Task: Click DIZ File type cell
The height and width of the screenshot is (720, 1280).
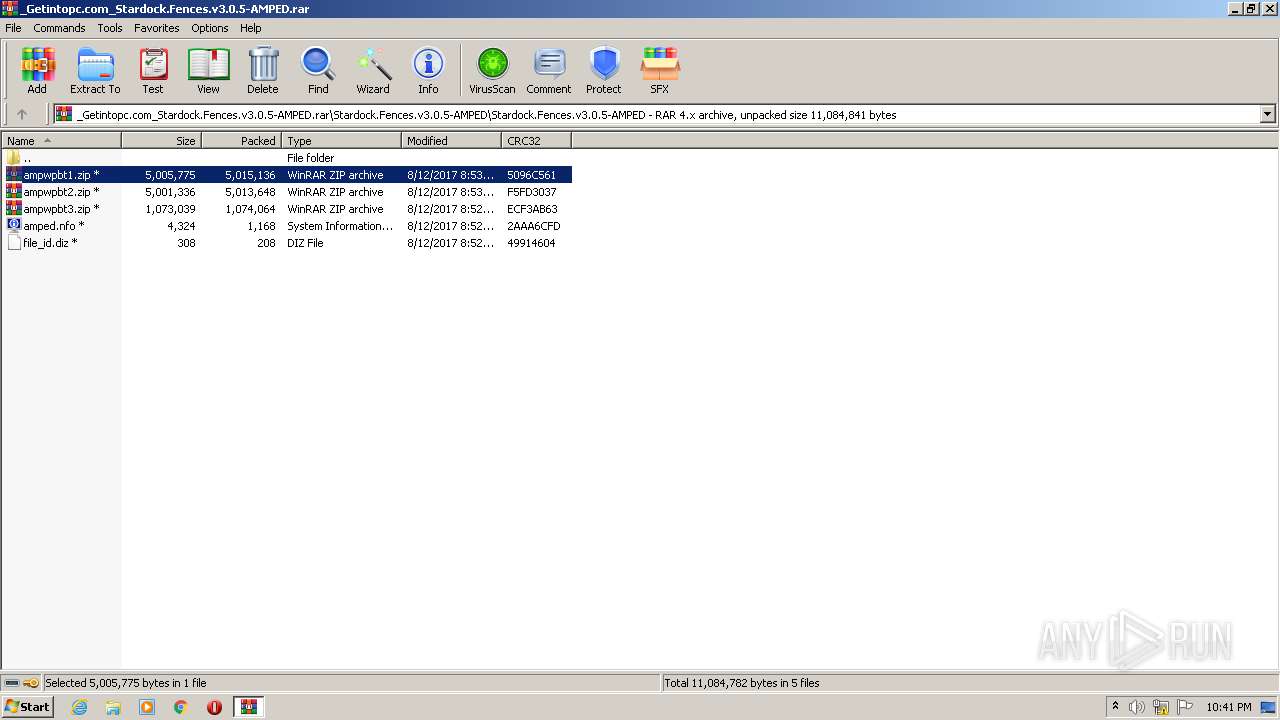Action: tap(305, 243)
